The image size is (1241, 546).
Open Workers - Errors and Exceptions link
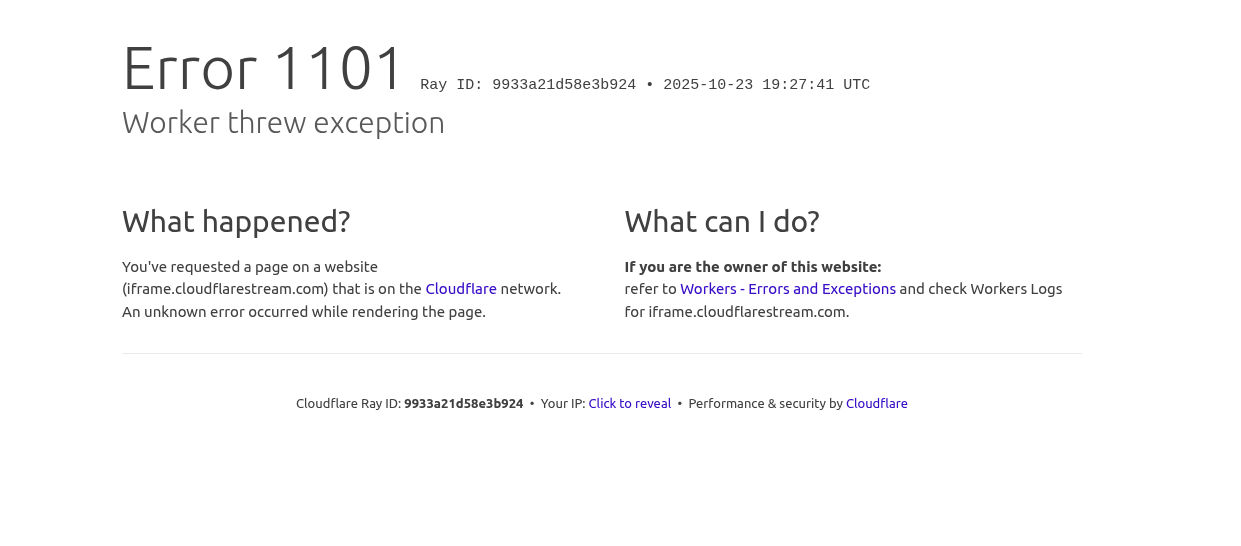[788, 289]
